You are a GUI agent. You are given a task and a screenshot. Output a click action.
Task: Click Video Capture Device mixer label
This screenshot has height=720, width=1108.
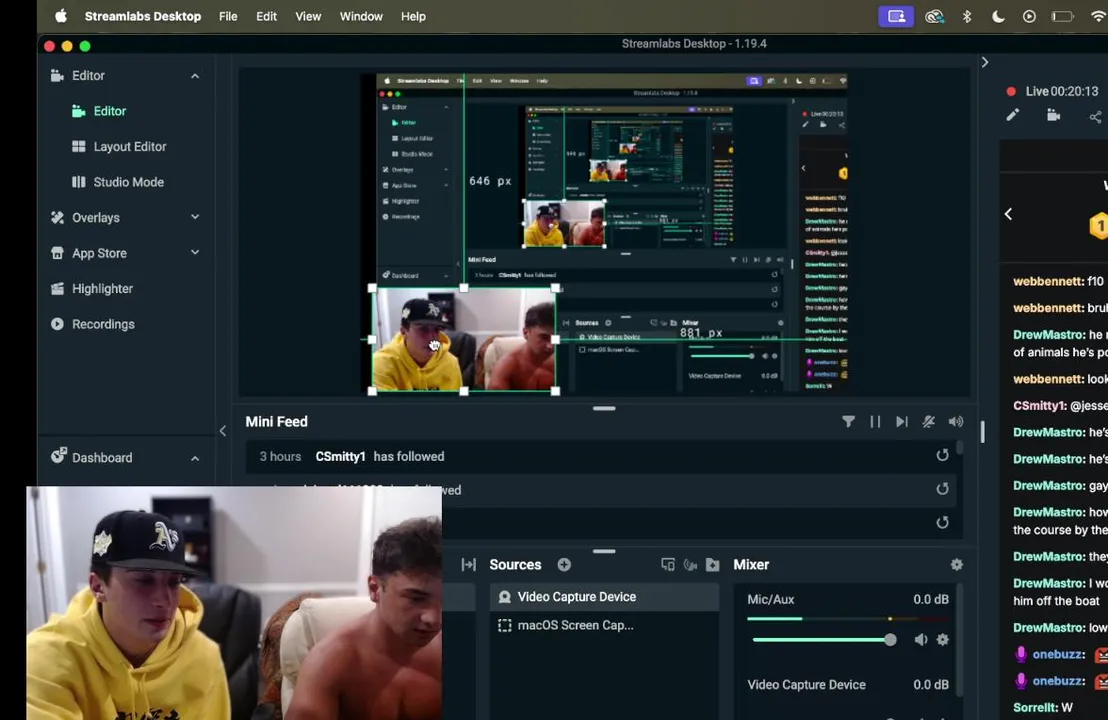tap(806, 685)
